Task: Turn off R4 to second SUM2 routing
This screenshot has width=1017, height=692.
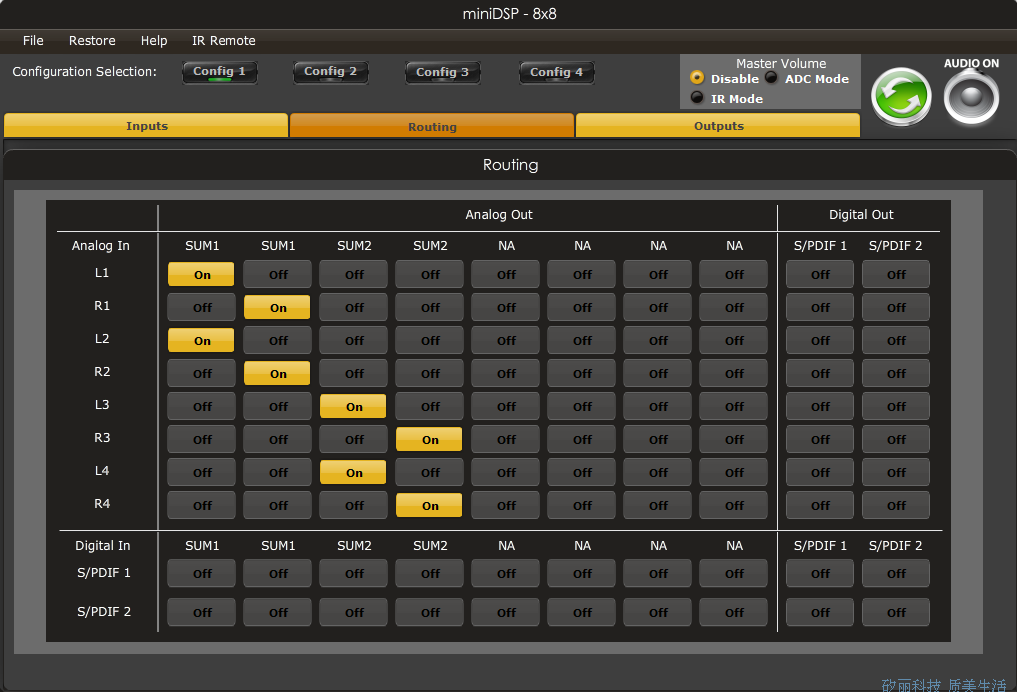Action: coord(429,506)
